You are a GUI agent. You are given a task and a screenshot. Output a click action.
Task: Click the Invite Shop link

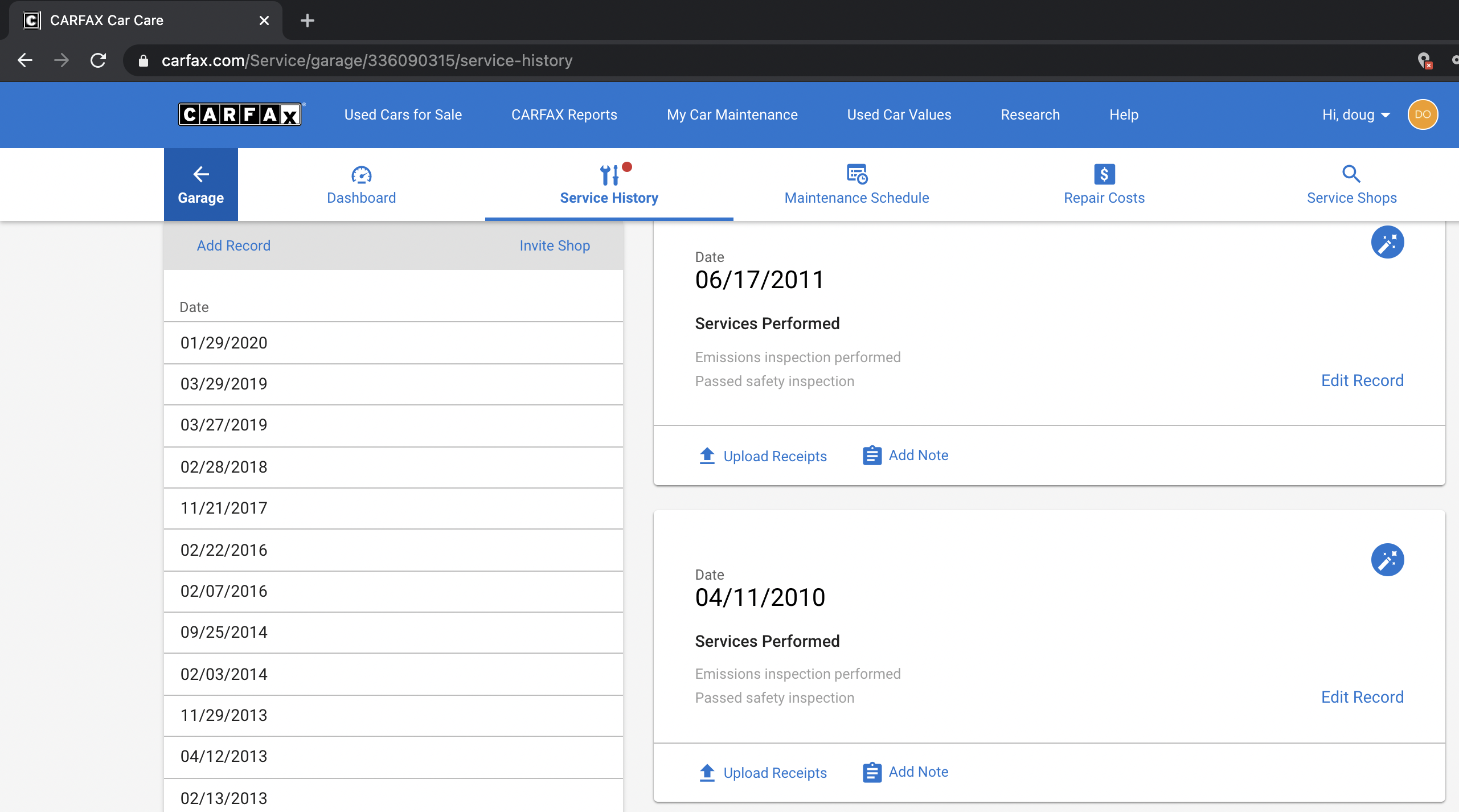click(x=555, y=245)
